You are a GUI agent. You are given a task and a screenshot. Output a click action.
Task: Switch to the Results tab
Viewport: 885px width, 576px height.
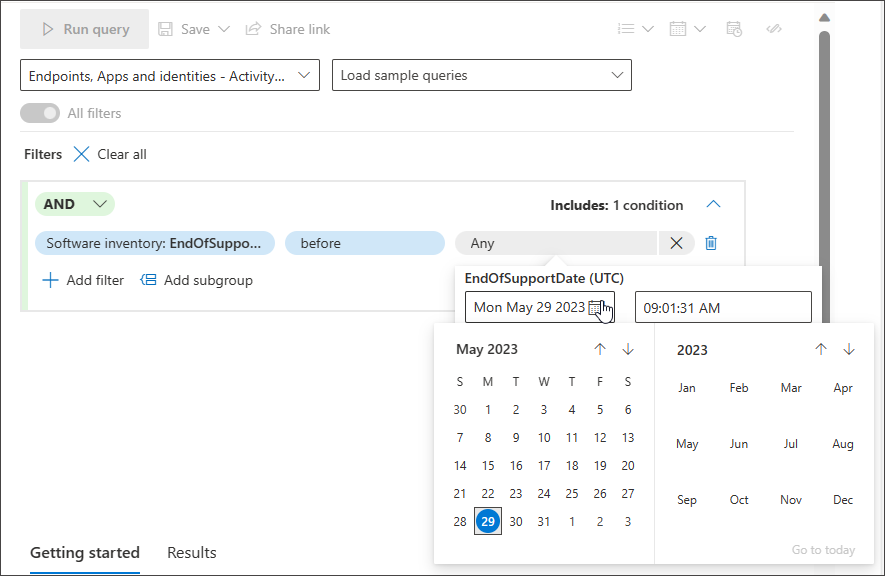[191, 552]
